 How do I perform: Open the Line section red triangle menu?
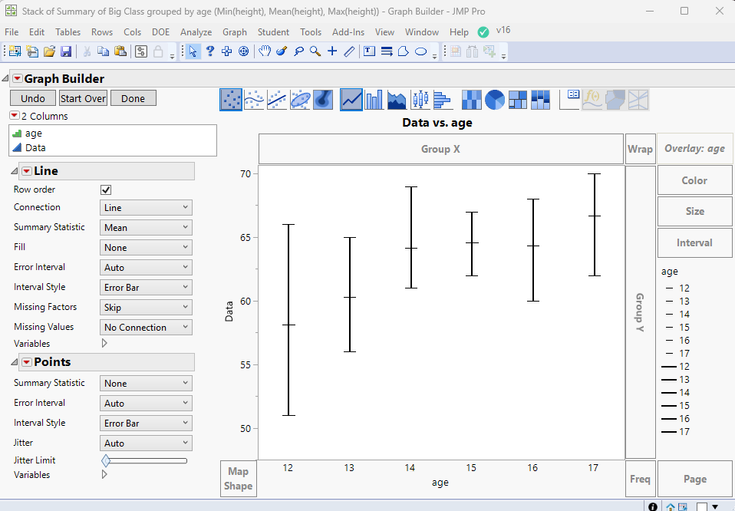[x=27, y=171]
